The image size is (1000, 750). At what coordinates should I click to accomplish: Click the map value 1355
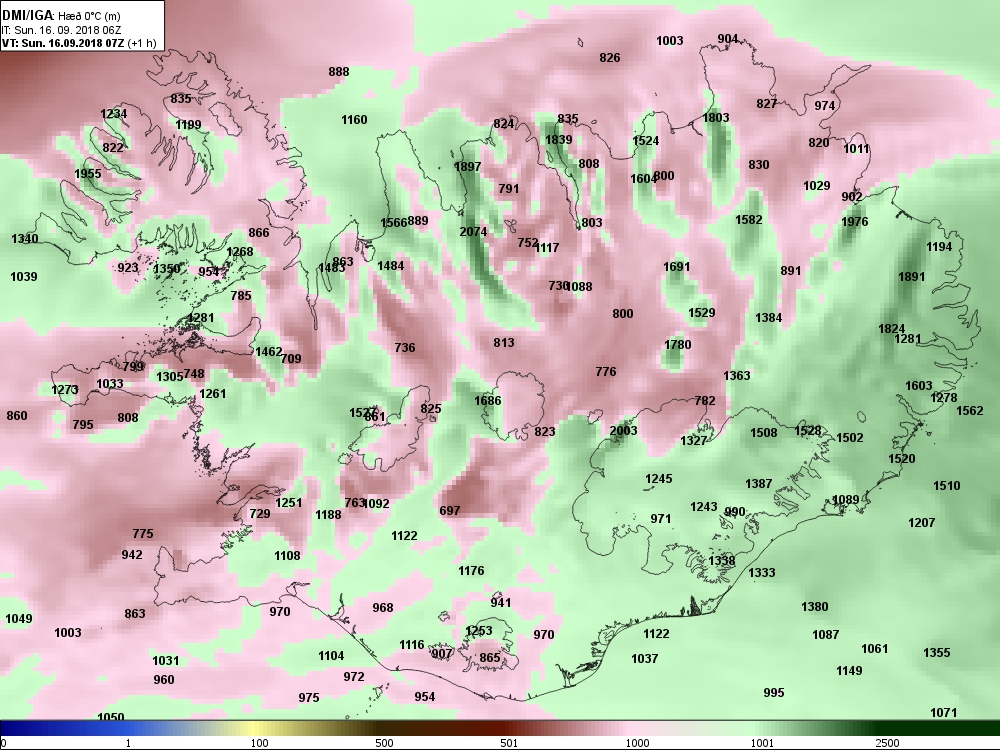[937, 653]
